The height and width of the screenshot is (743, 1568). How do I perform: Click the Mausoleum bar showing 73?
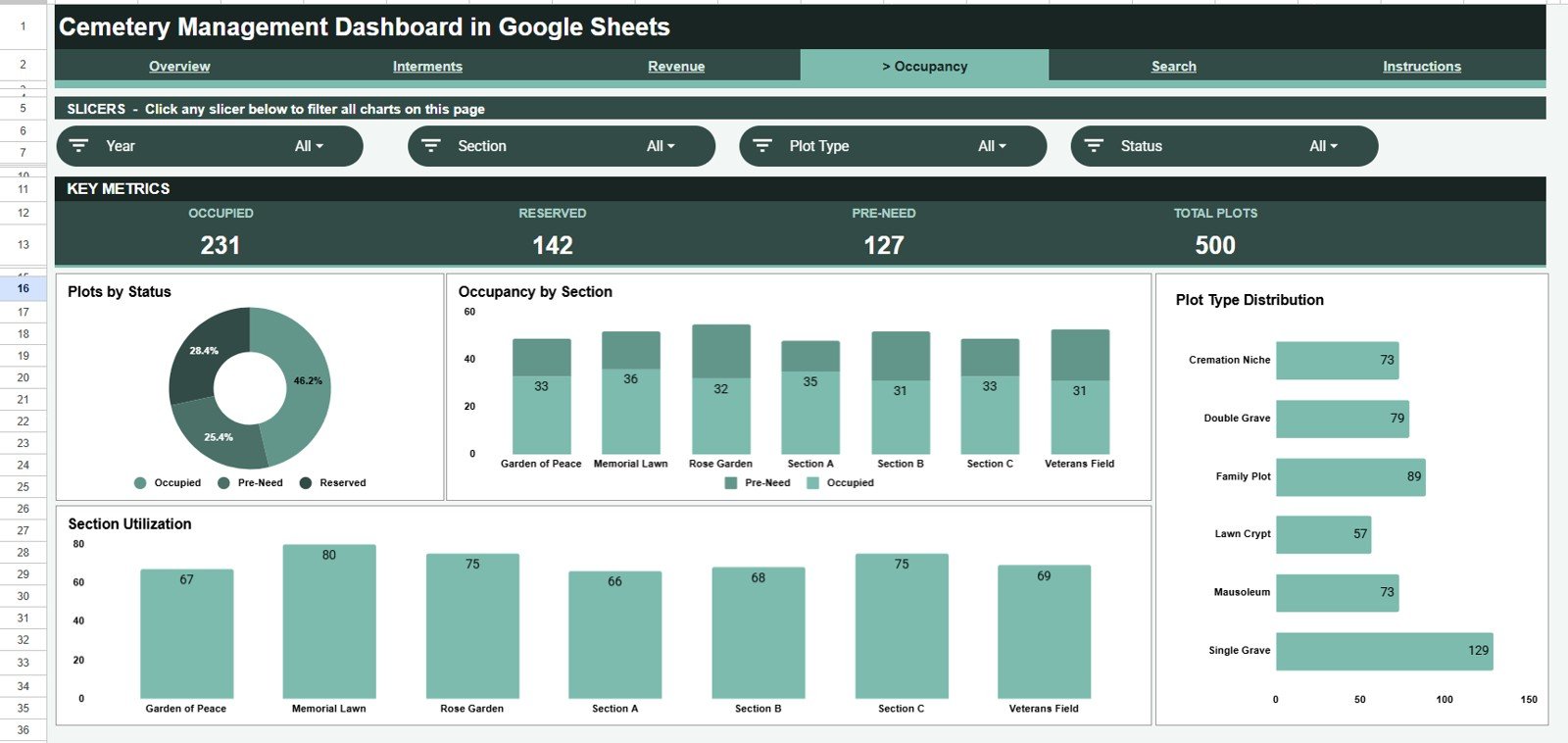click(x=1337, y=593)
